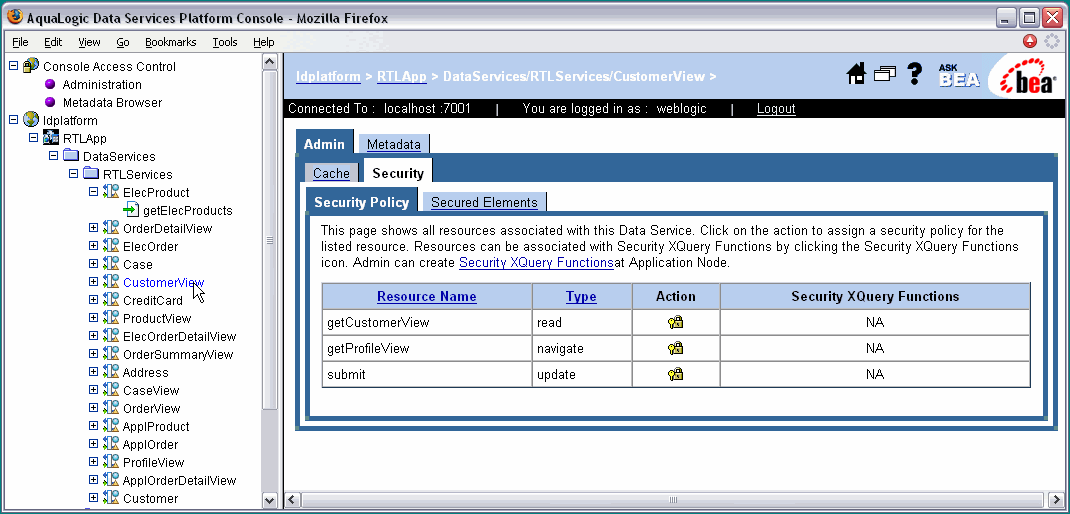
Task: Click the Firefox icon in the title bar
Action: point(14,17)
